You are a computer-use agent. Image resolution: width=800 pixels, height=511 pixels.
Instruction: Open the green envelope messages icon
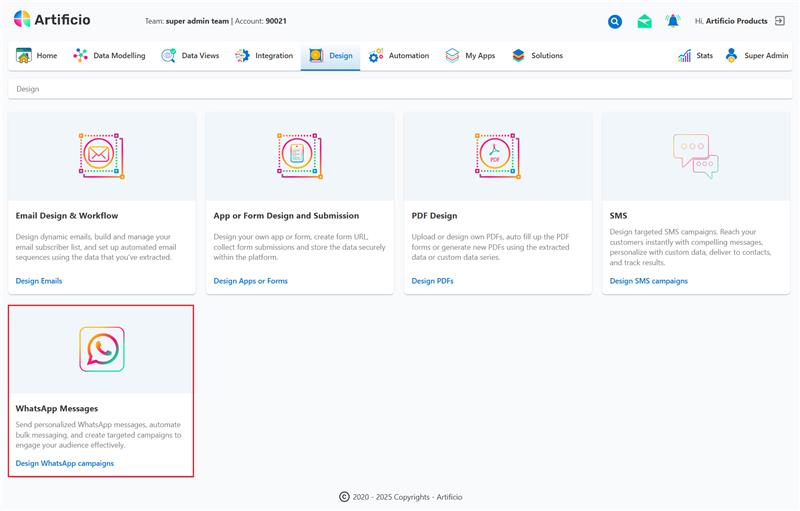pyautogui.click(x=644, y=21)
